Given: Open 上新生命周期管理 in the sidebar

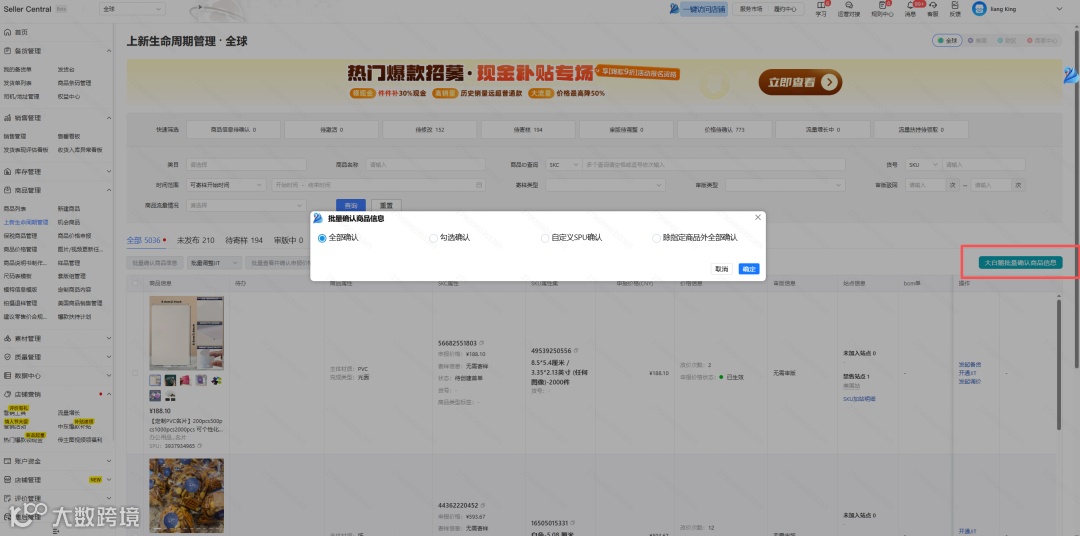Looking at the screenshot, I should pyautogui.click(x=25, y=223).
